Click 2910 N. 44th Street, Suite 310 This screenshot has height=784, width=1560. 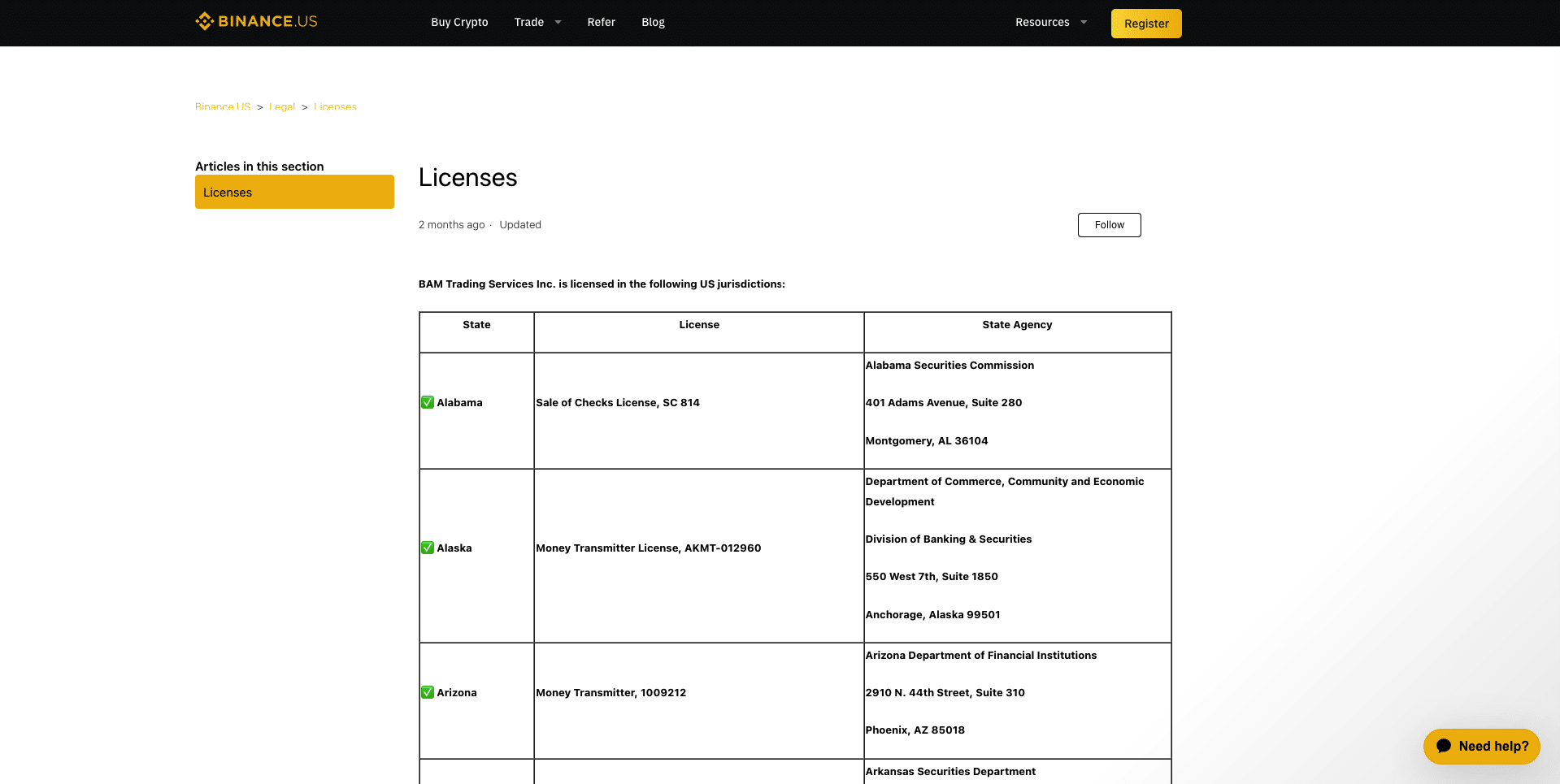coord(945,692)
